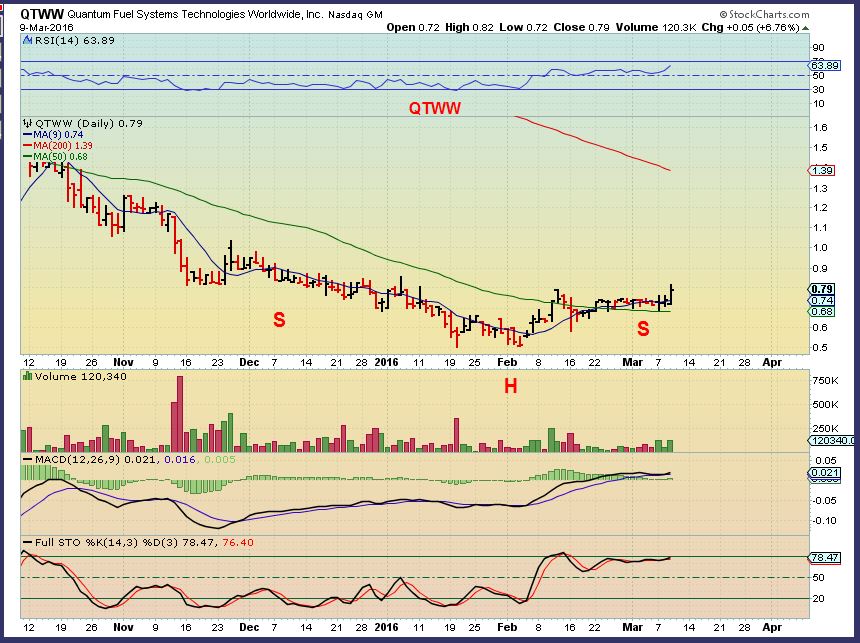Click the red 76.40 stochastic %D value
This screenshot has height=643, width=860.
click(238, 543)
